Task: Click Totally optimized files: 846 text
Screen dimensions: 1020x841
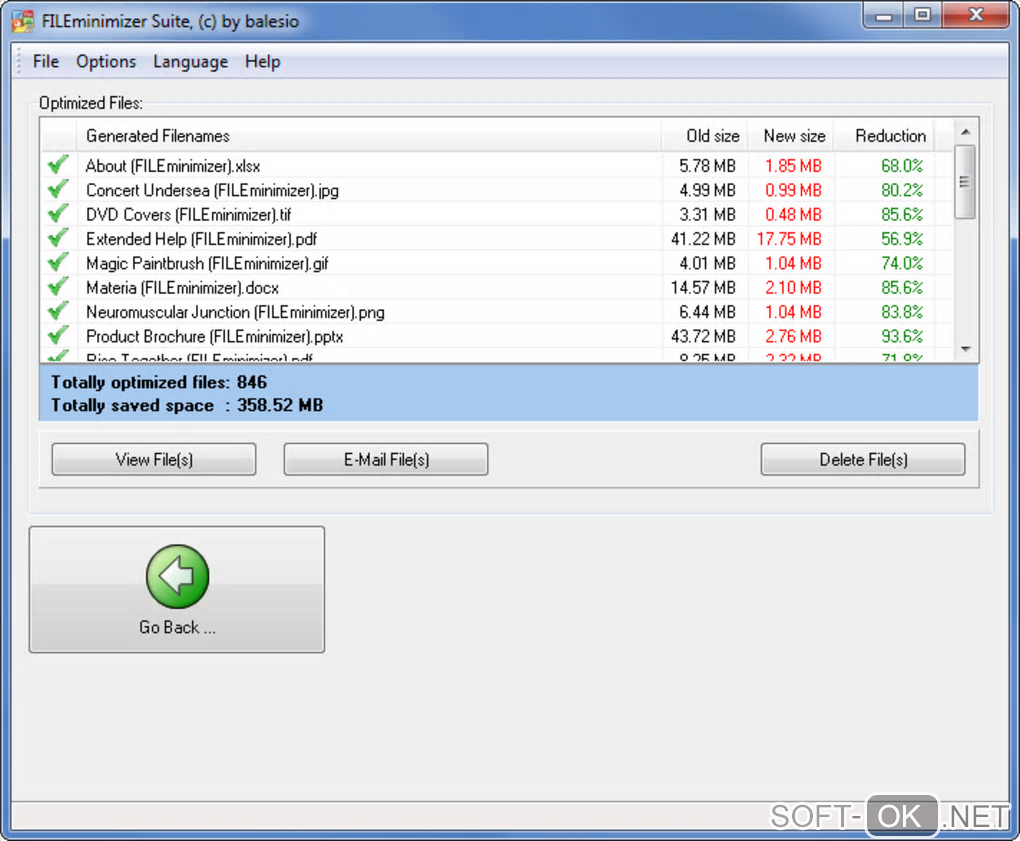Action: (x=159, y=382)
